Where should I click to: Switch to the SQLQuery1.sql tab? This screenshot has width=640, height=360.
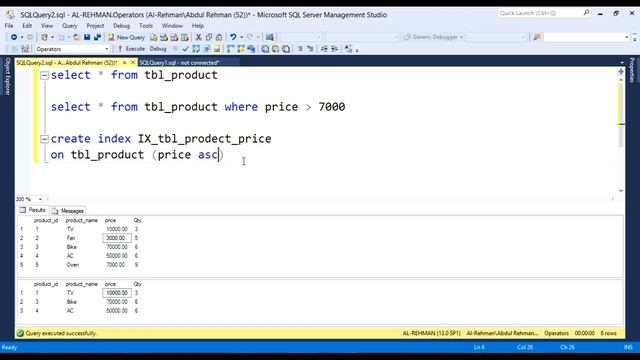coord(180,62)
